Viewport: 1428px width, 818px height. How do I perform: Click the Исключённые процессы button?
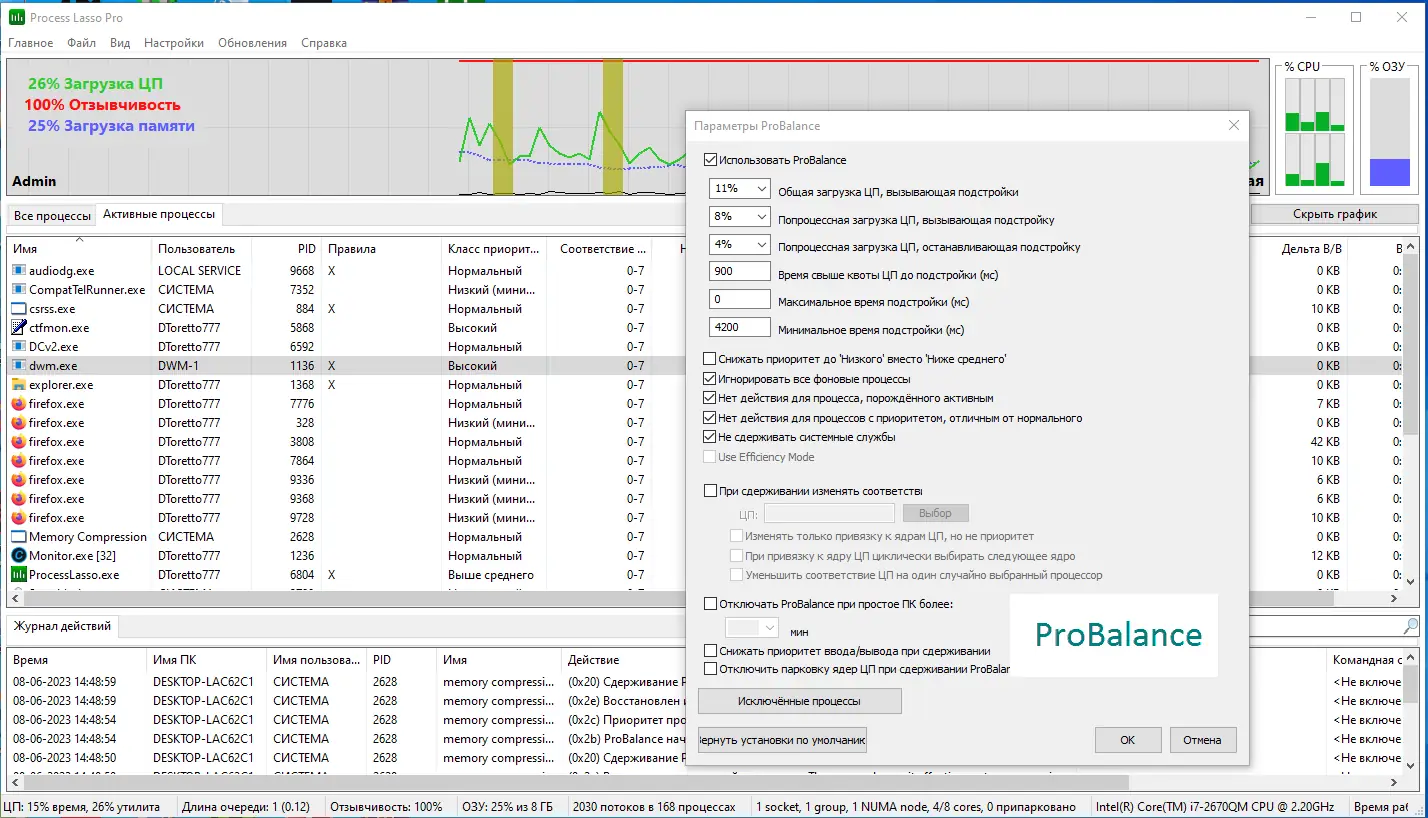click(800, 701)
